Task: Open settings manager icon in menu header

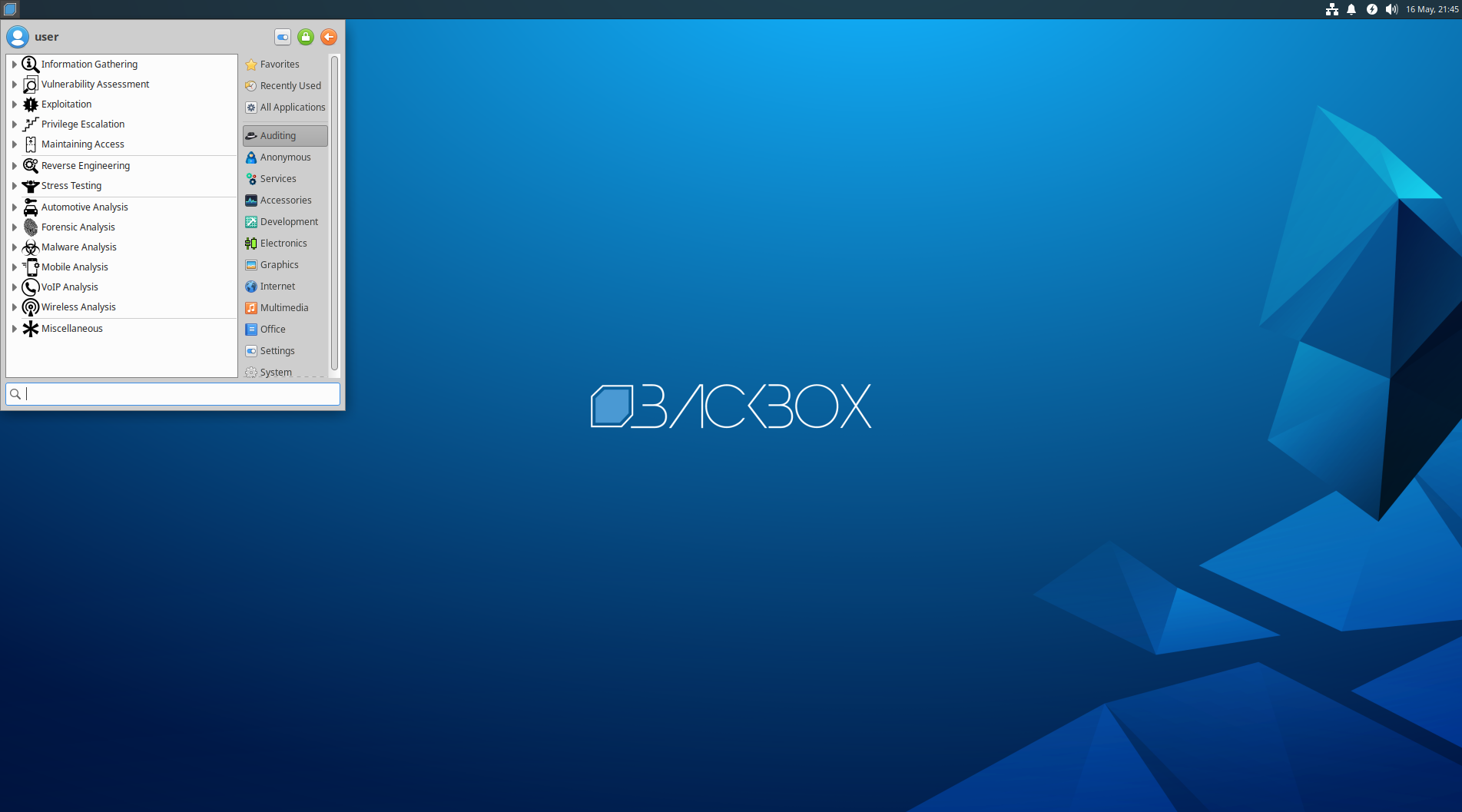Action: (x=283, y=37)
